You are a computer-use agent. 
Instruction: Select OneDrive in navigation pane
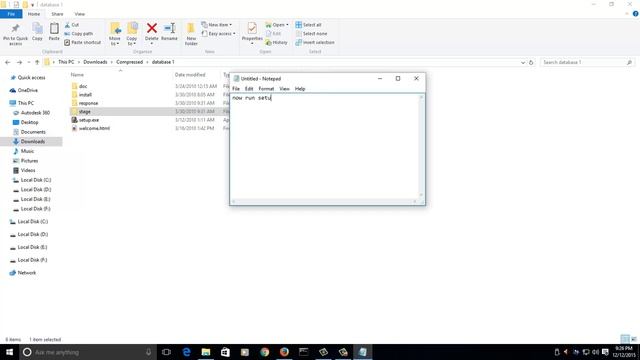(27, 90)
